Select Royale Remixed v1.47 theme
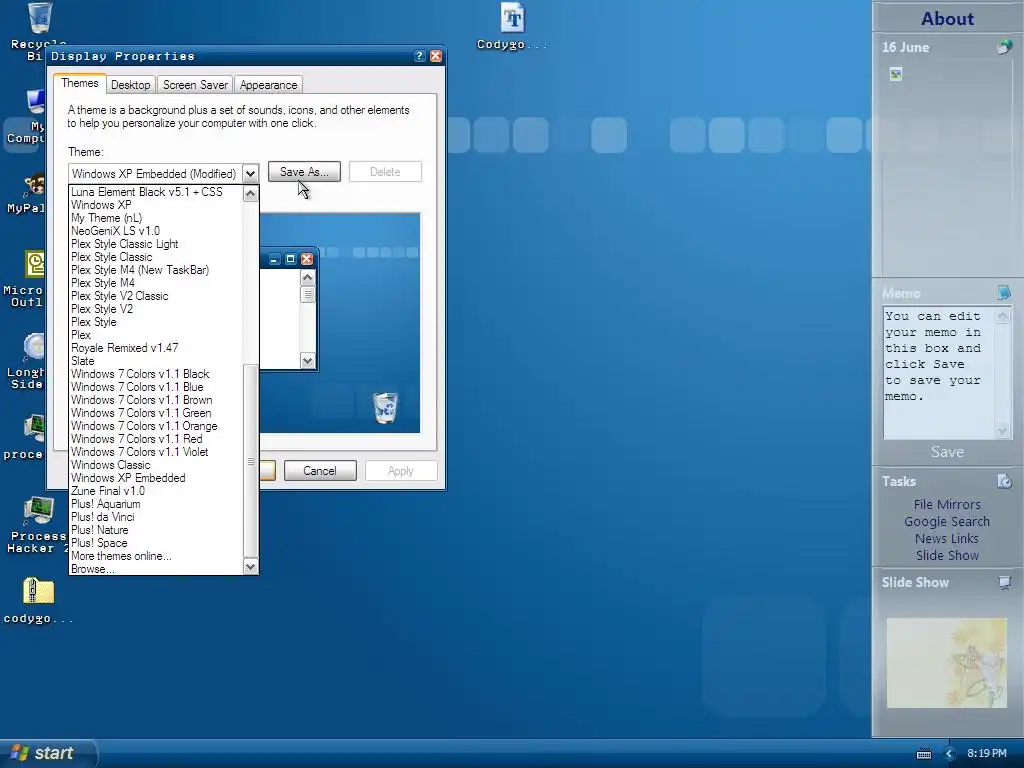1024x768 pixels. pyautogui.click(x=155, y=348)
